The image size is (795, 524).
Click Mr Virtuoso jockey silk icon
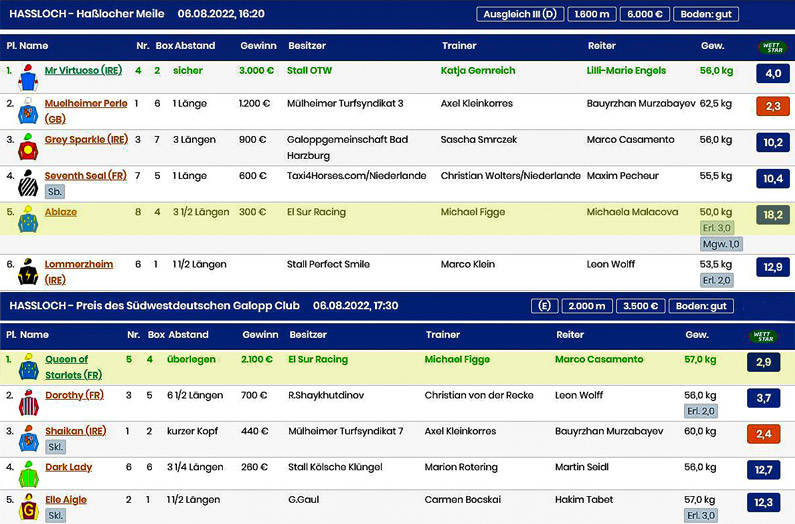click(28, 78)
